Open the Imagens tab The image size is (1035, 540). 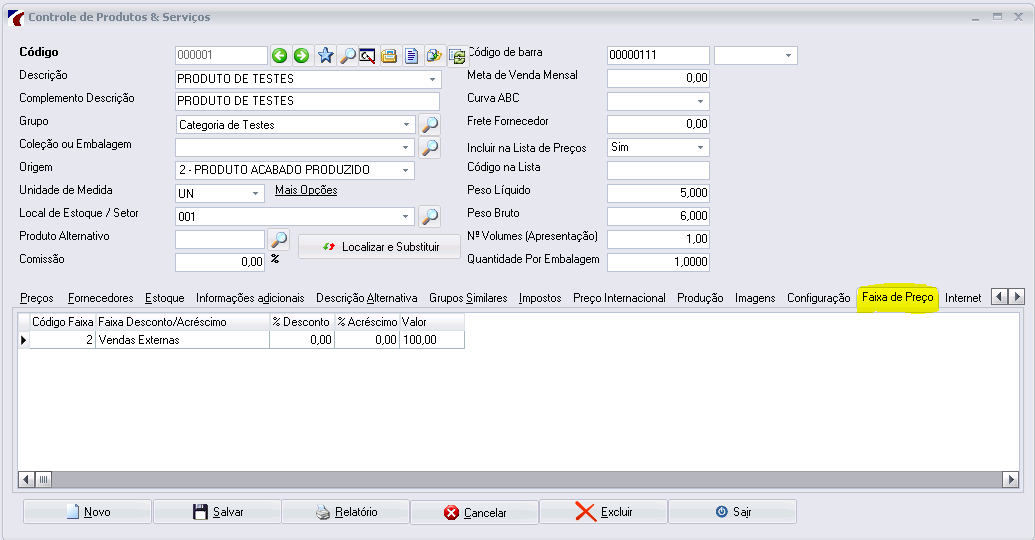coord(755,298)
